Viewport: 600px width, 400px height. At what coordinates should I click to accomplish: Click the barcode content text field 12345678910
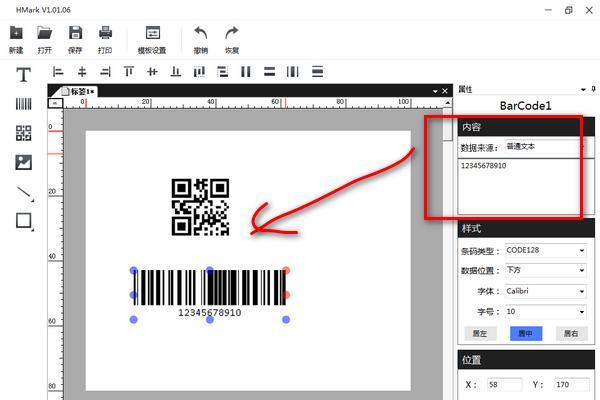pyautogui.click(x=519, y=185)
